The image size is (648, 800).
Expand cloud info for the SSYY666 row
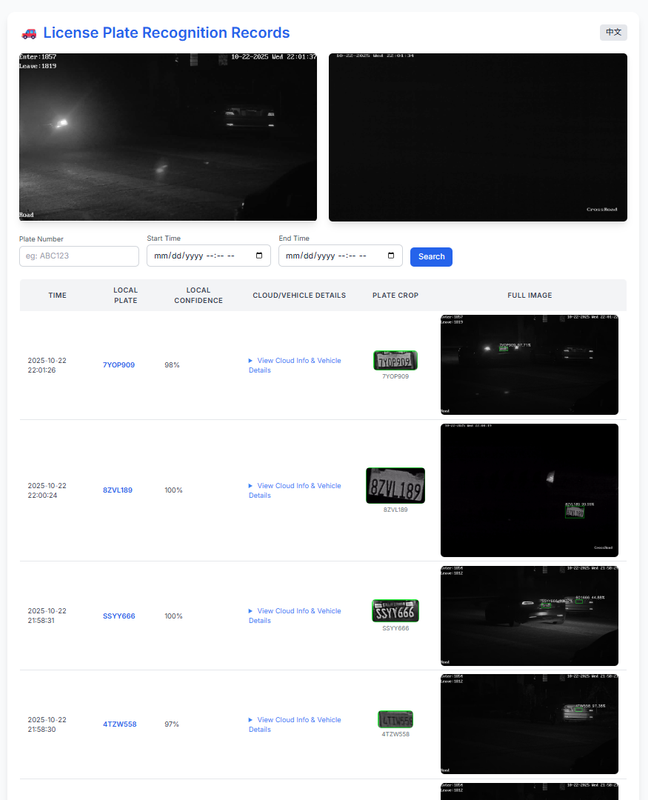coord(295,616)
